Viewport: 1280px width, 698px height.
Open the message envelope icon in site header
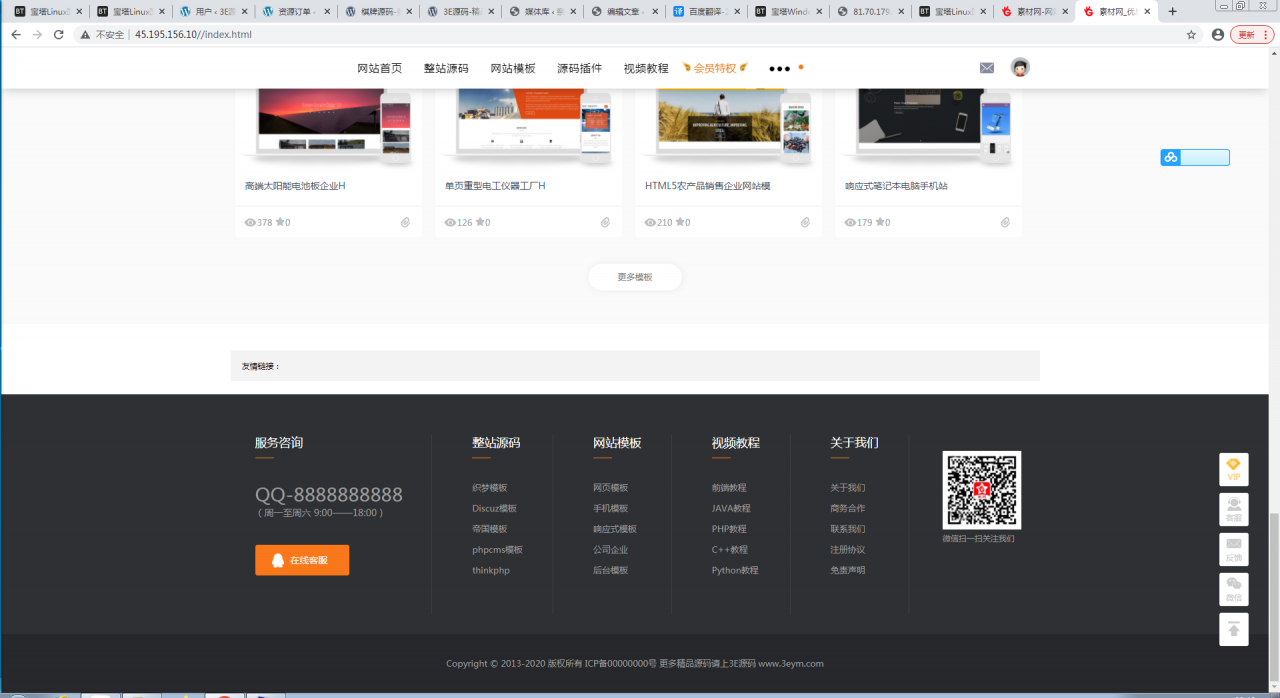tap(987, 68)
